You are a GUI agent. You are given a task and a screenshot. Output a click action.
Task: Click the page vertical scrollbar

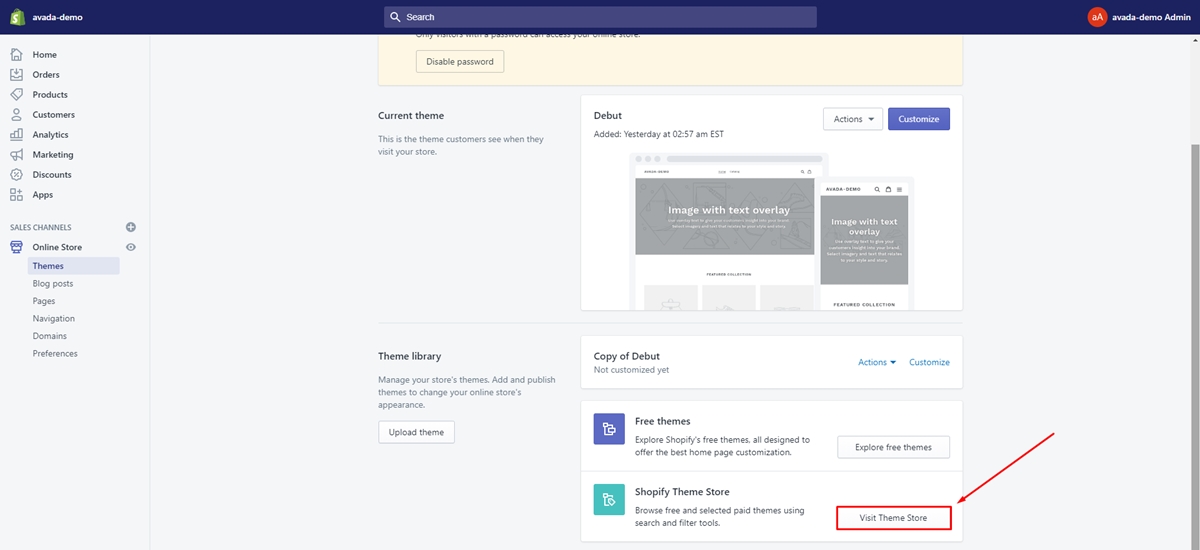[1194, 345]
